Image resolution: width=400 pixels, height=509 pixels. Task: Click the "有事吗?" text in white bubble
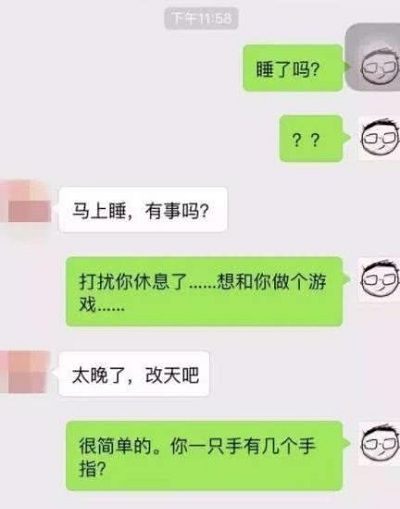(x=177, y=211)
